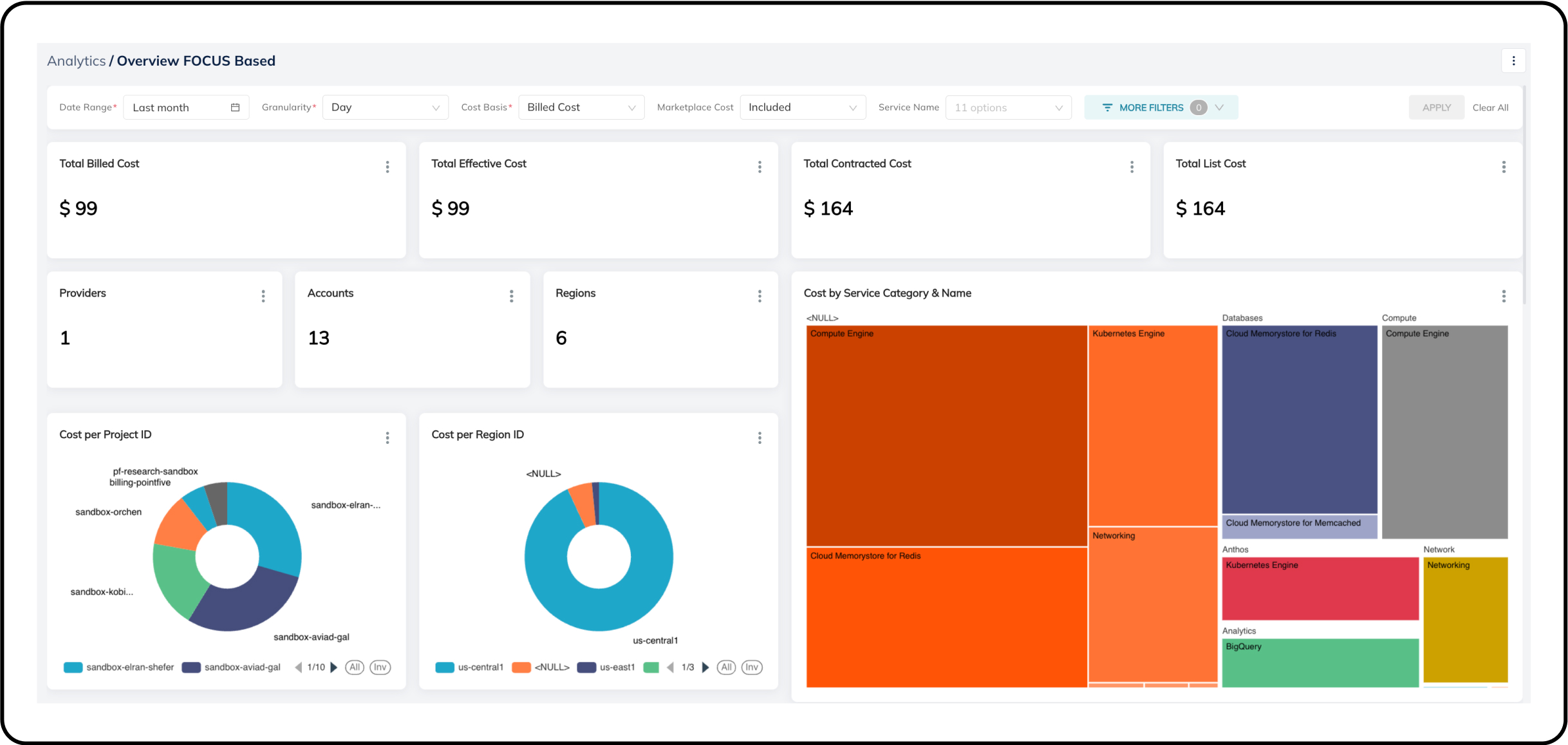Open Cost by Service Category widget menu
This screenshot has height=745, width=1568.
coord(1504,296)
